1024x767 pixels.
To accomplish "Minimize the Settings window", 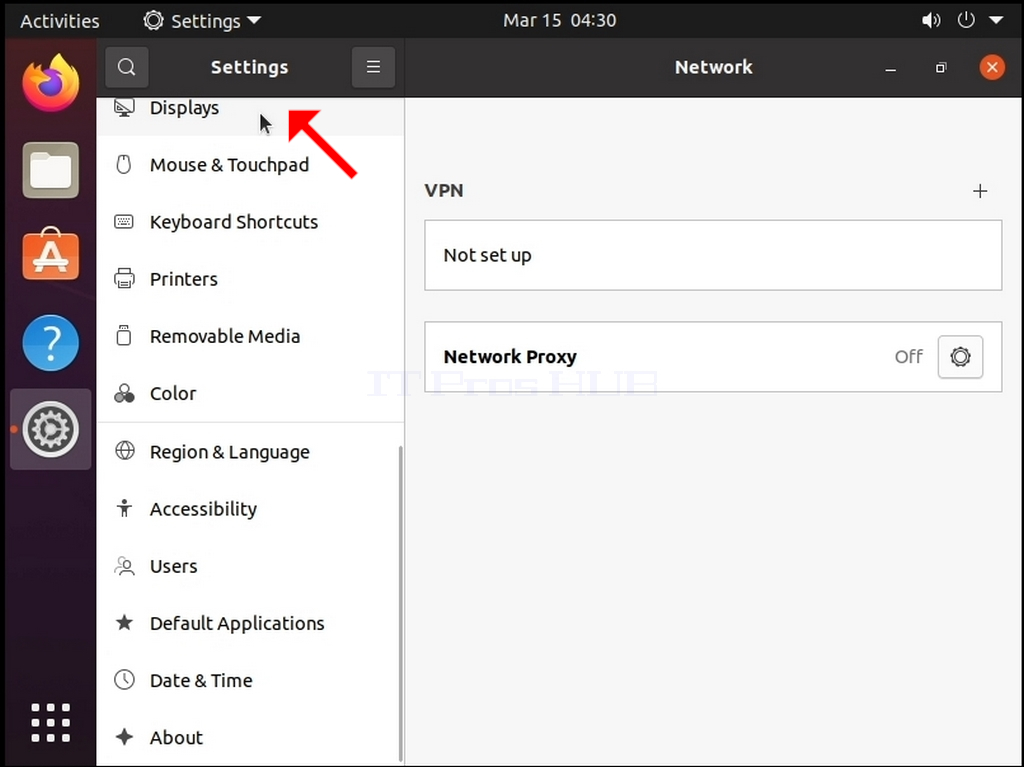I will point(890,67).
